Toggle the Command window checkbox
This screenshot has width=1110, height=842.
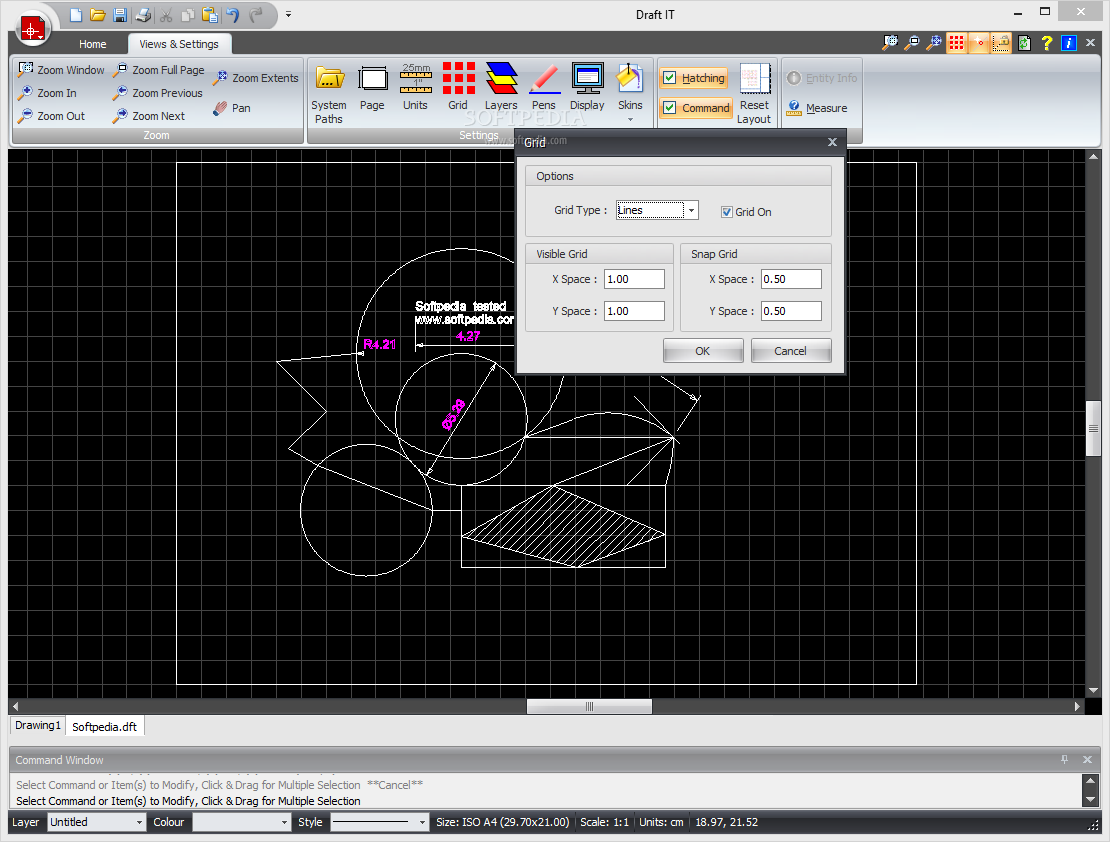coord(697,108)
